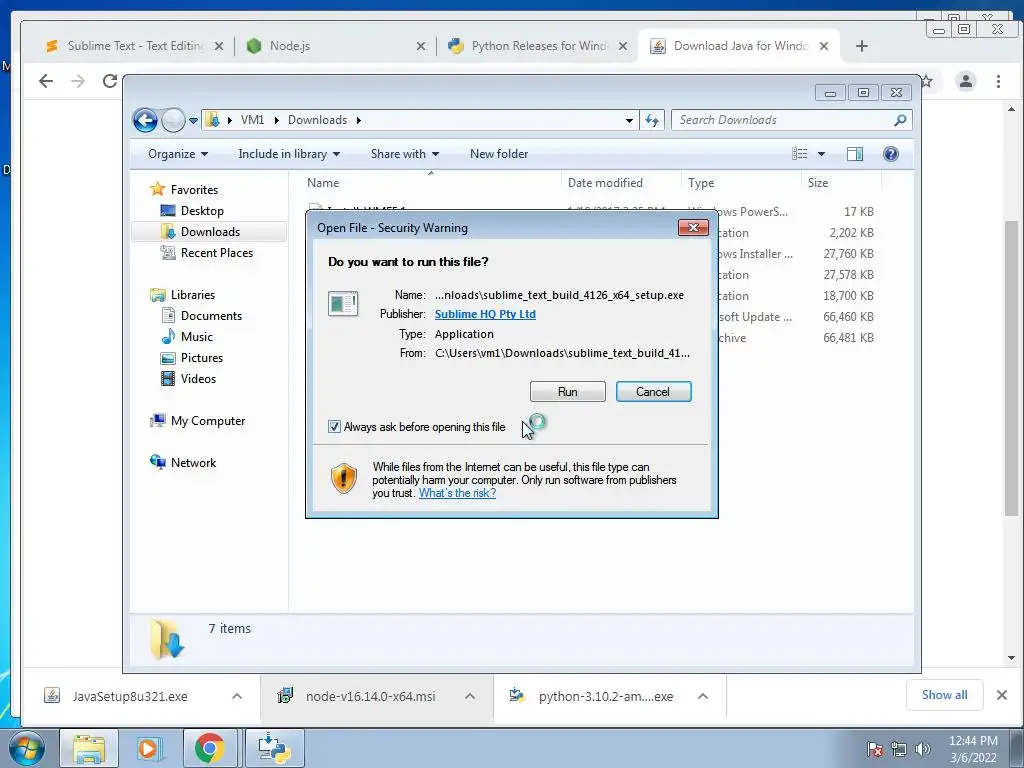
Task: Open the Organize menu
Action: [x=178, y=154]
